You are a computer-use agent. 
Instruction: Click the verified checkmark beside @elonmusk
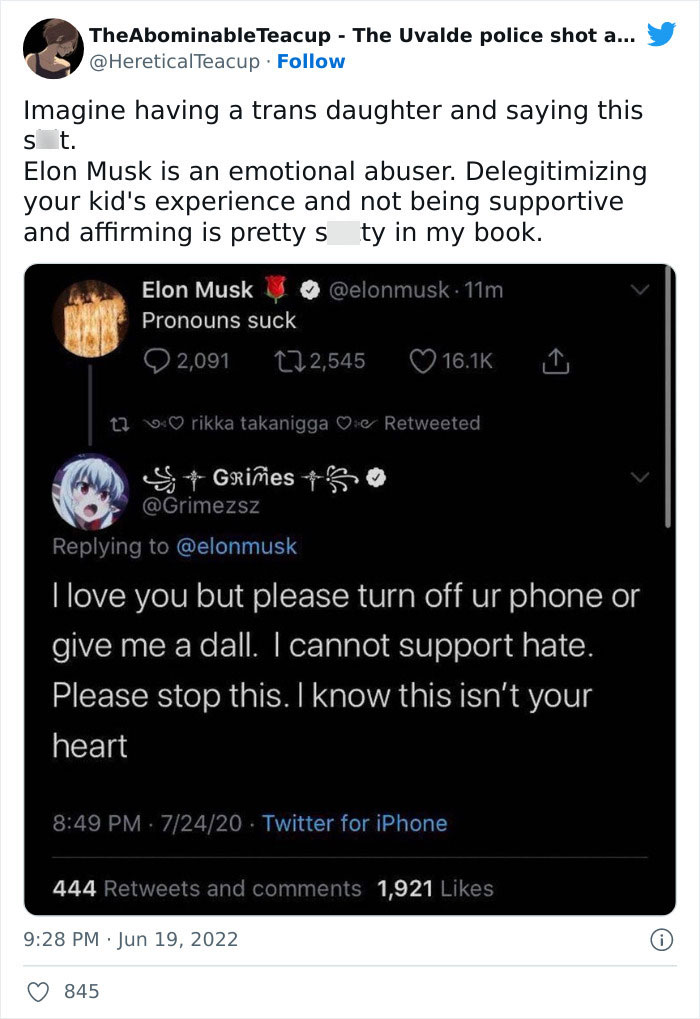[x=309, y=291]
